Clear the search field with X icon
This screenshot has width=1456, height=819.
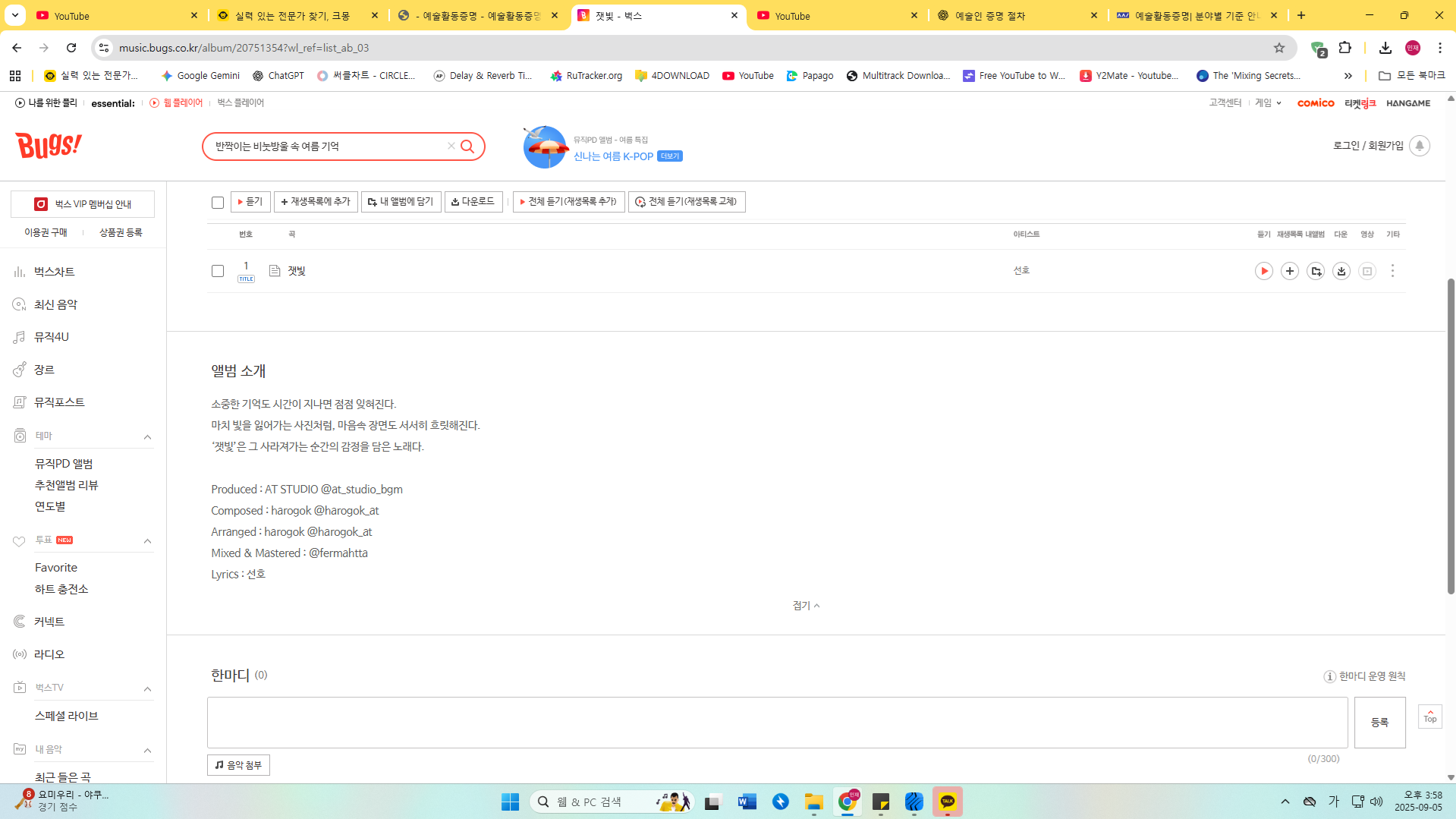451,146
